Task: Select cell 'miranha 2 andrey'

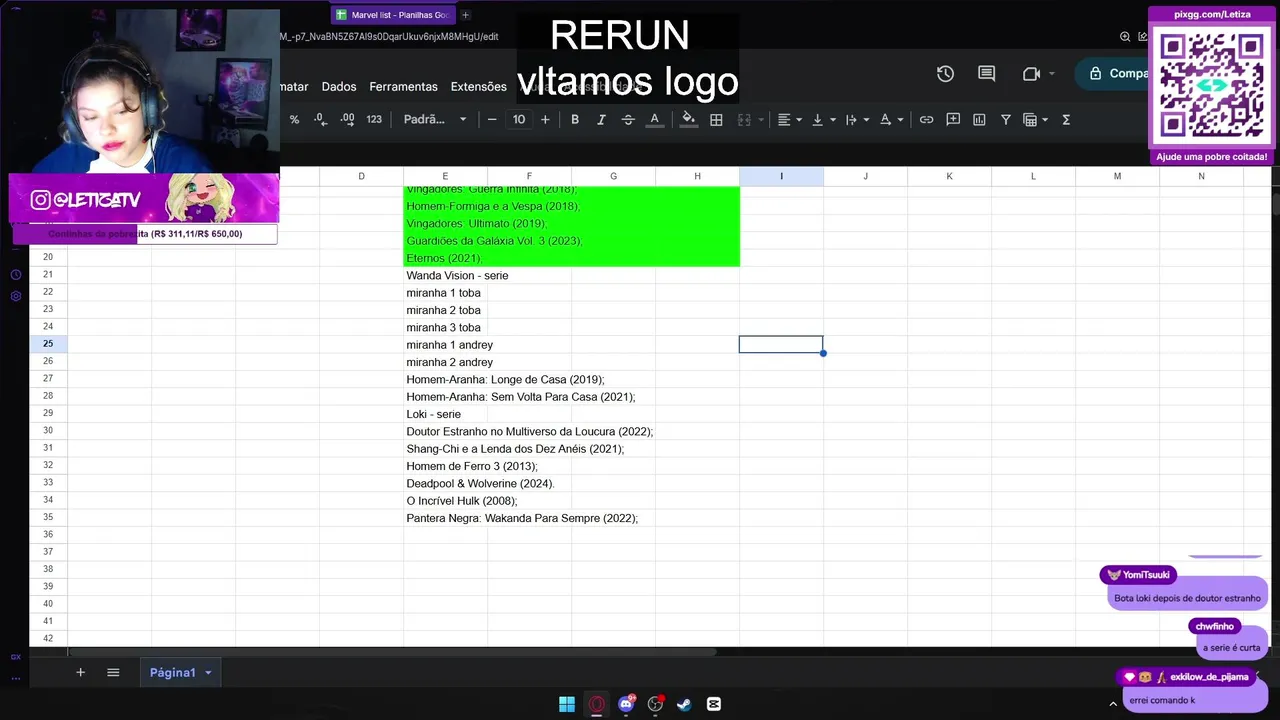Action: click(450, 362)
